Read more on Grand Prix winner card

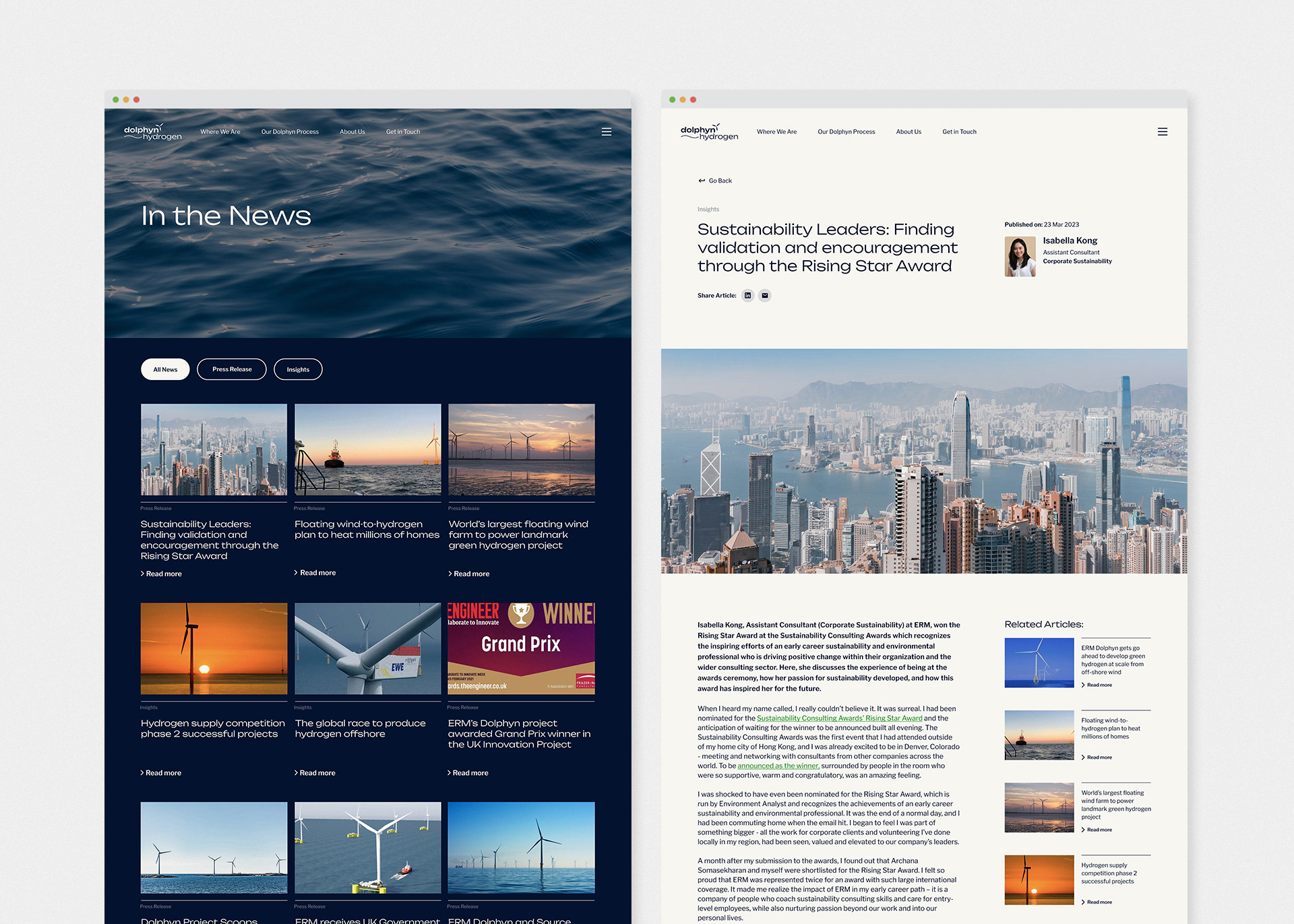(468, 772)
